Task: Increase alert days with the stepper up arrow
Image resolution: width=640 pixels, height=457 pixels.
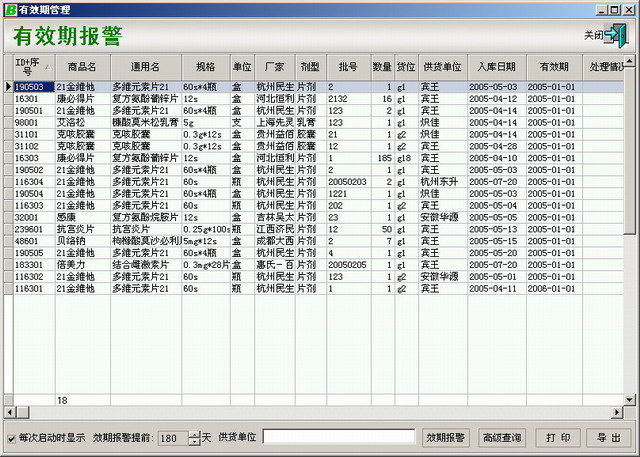Action: click(x=194, y=434)
